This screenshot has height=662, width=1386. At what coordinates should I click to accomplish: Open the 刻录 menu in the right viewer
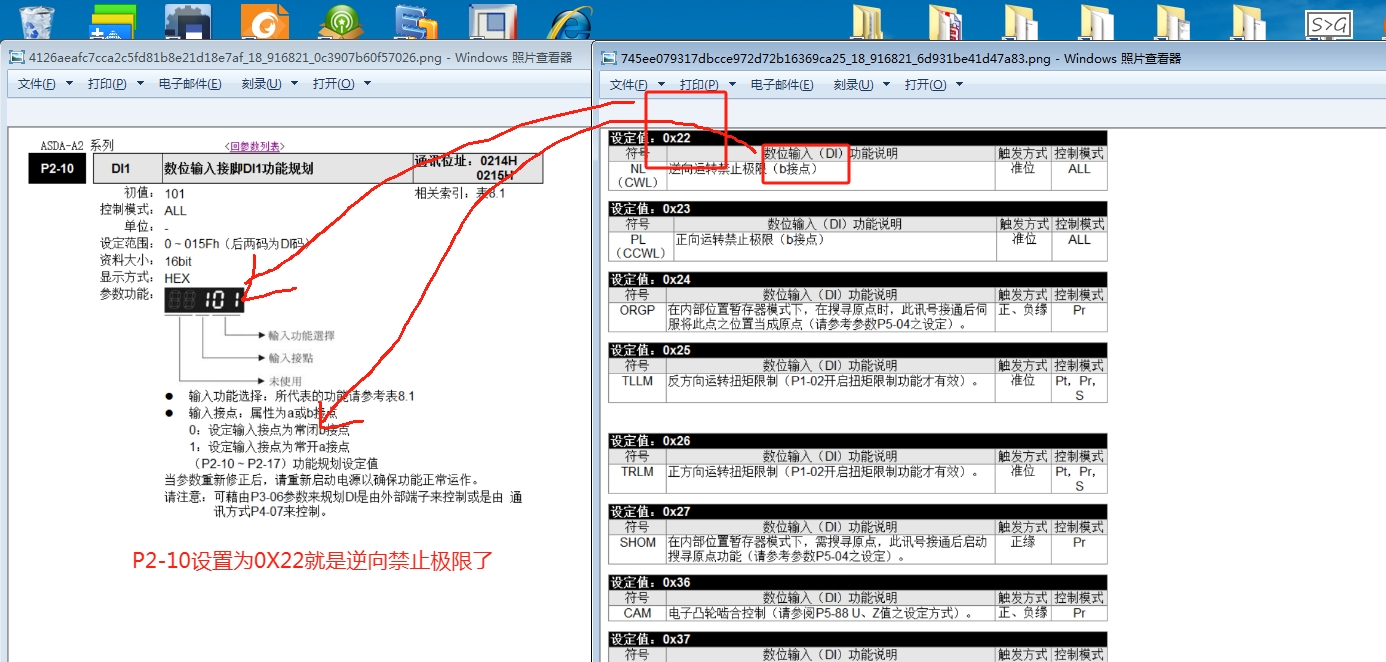(x=853, y=85)
